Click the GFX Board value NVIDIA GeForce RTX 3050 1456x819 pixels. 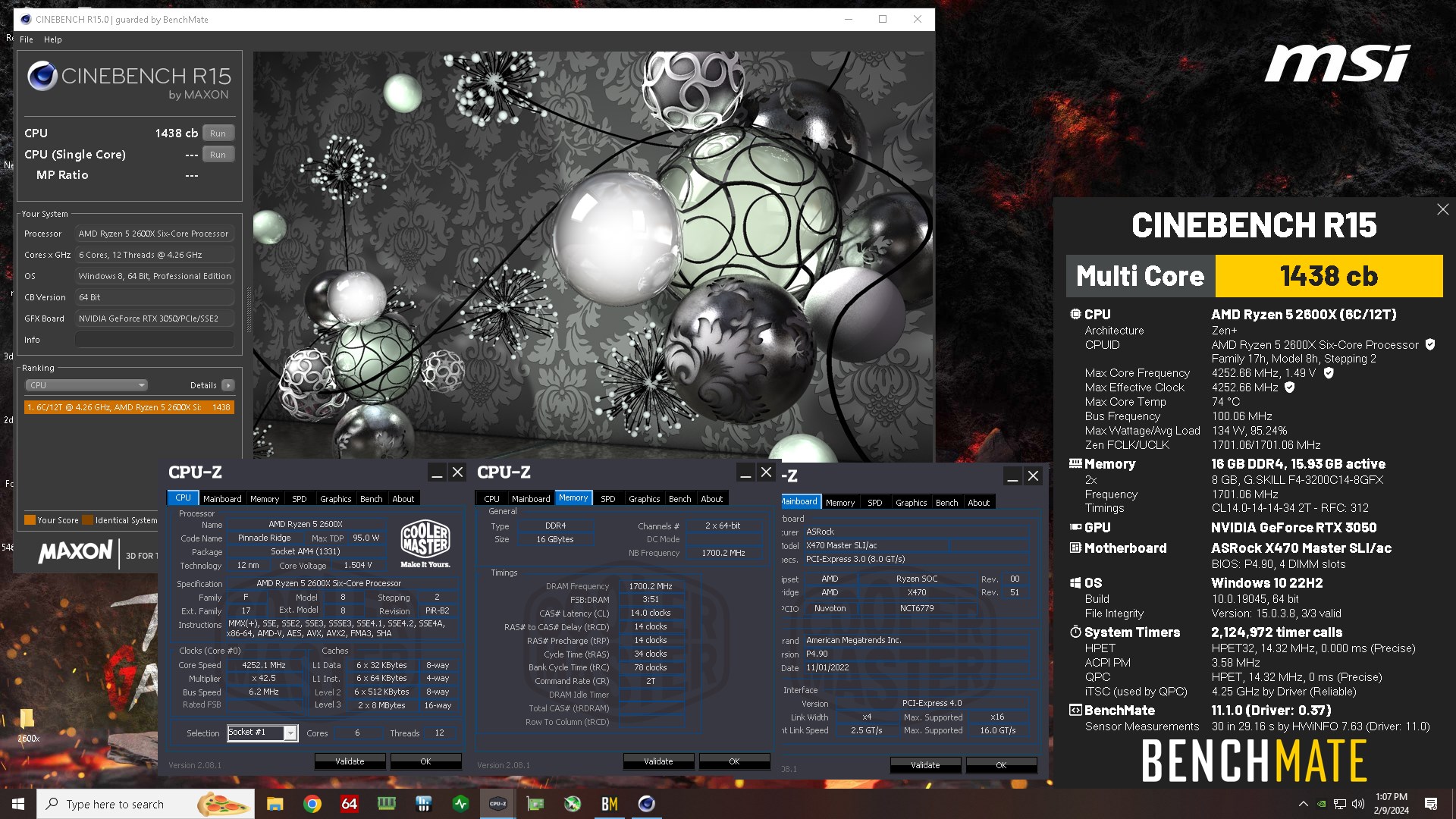pos(155,318)
